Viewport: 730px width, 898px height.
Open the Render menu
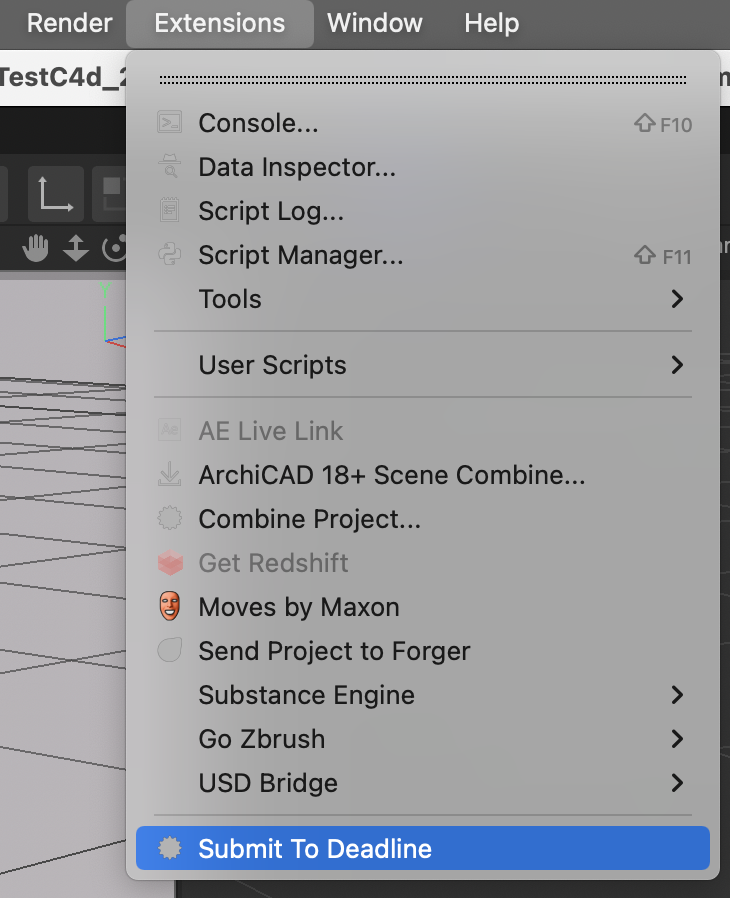[x=69, y=23]
